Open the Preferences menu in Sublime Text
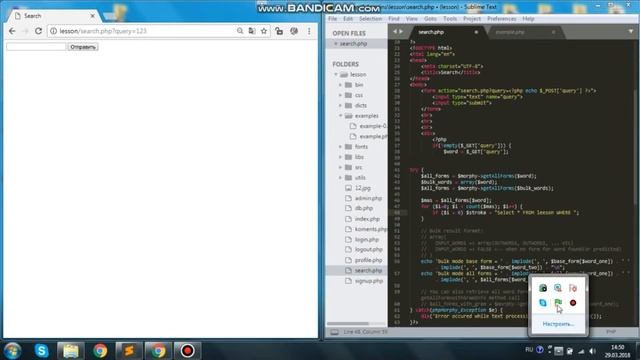 point(502,19)
